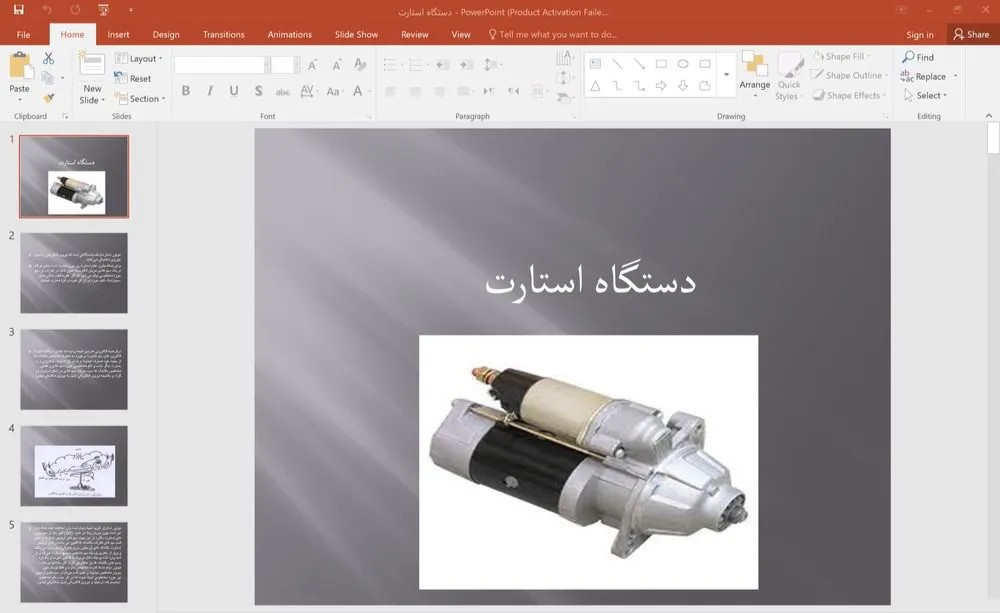1000x613 pixels.
Task: Switch to the Insert tab
Action: coord(118,34)
